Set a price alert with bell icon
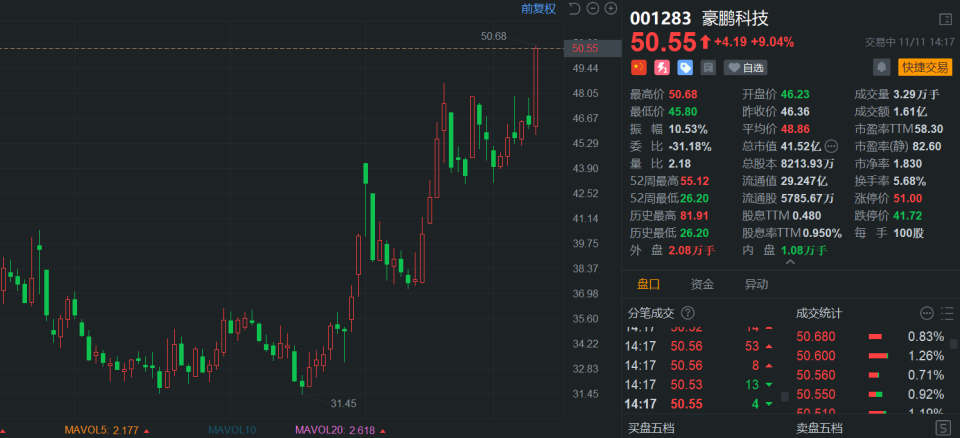Image resolution: width=960 pixels, height=438 pixels. coord(882,67)
